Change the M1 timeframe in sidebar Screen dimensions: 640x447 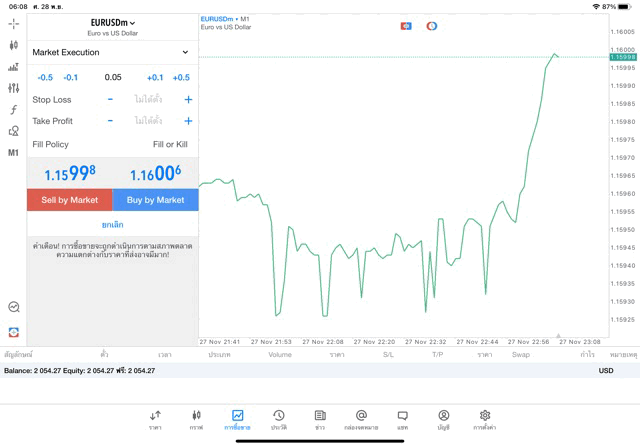pyautogui.click(x=13, y=153)
